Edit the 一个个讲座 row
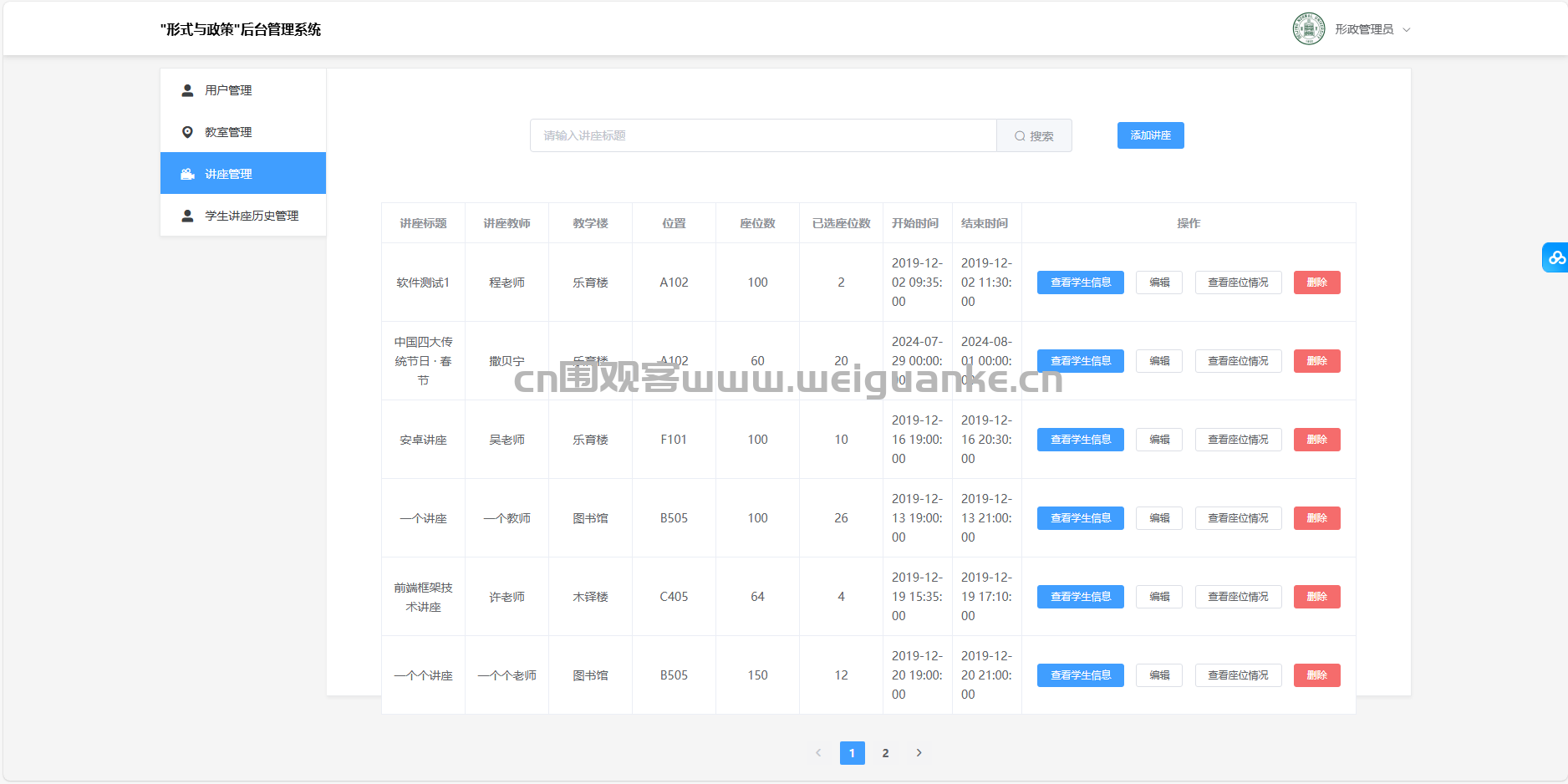Viewport: 1568px width, 784px height. (1159, 675)
